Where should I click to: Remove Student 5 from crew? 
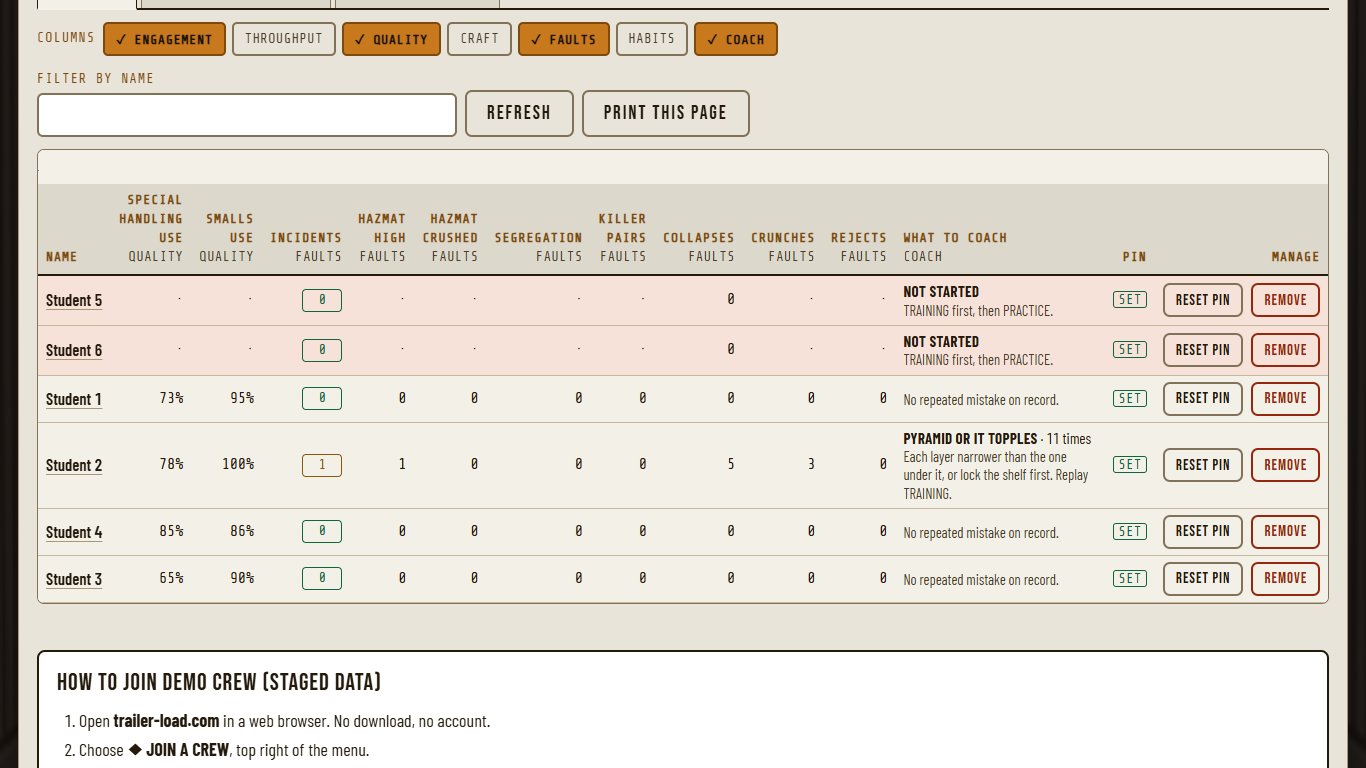coord(1285,300)
